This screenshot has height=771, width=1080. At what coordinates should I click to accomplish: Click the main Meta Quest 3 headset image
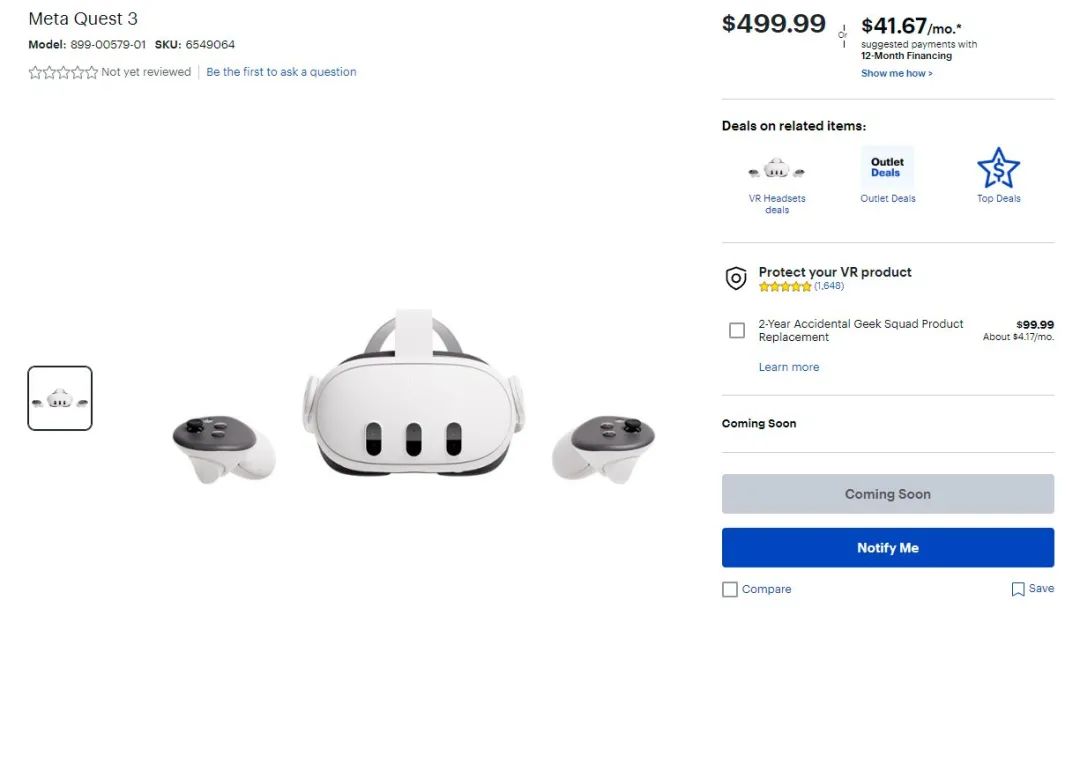point(413,396)
